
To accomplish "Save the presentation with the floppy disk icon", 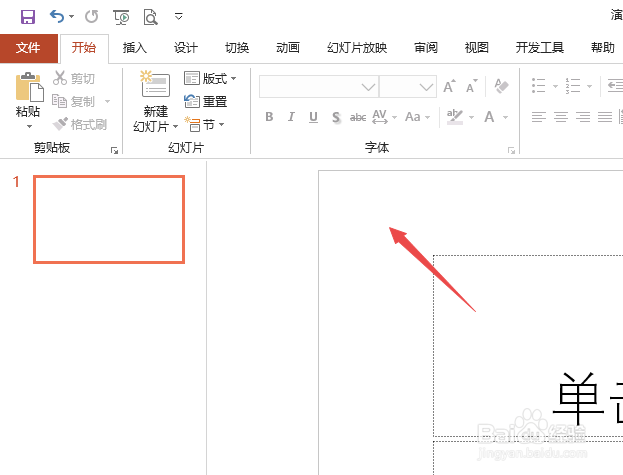I will click(28, 17).
